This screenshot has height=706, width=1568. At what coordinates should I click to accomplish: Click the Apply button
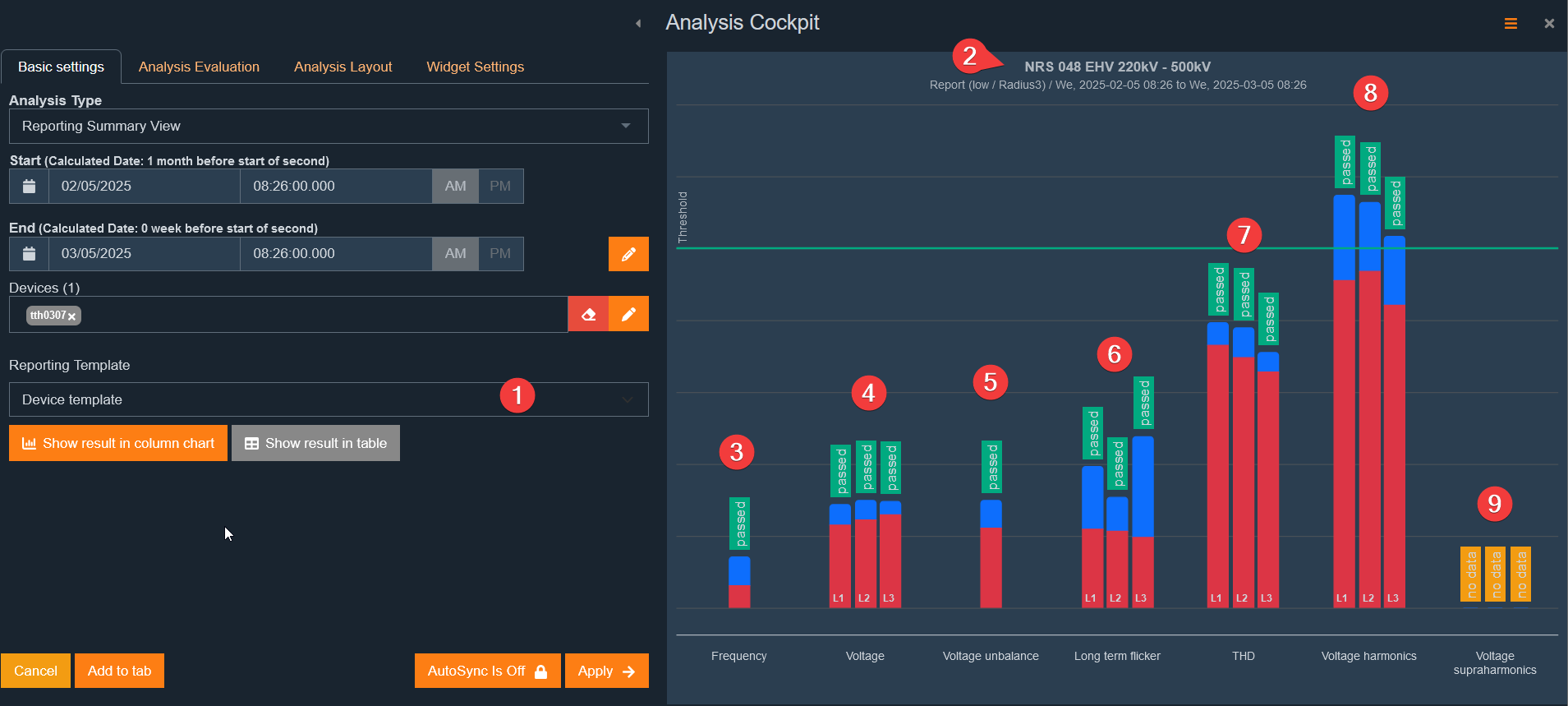[606, 671]
